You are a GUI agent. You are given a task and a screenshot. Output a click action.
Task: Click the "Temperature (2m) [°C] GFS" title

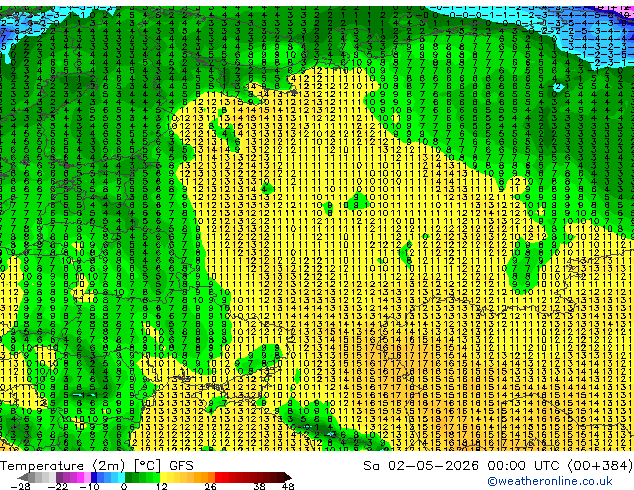pyautogui.click(x=97, y=465)
